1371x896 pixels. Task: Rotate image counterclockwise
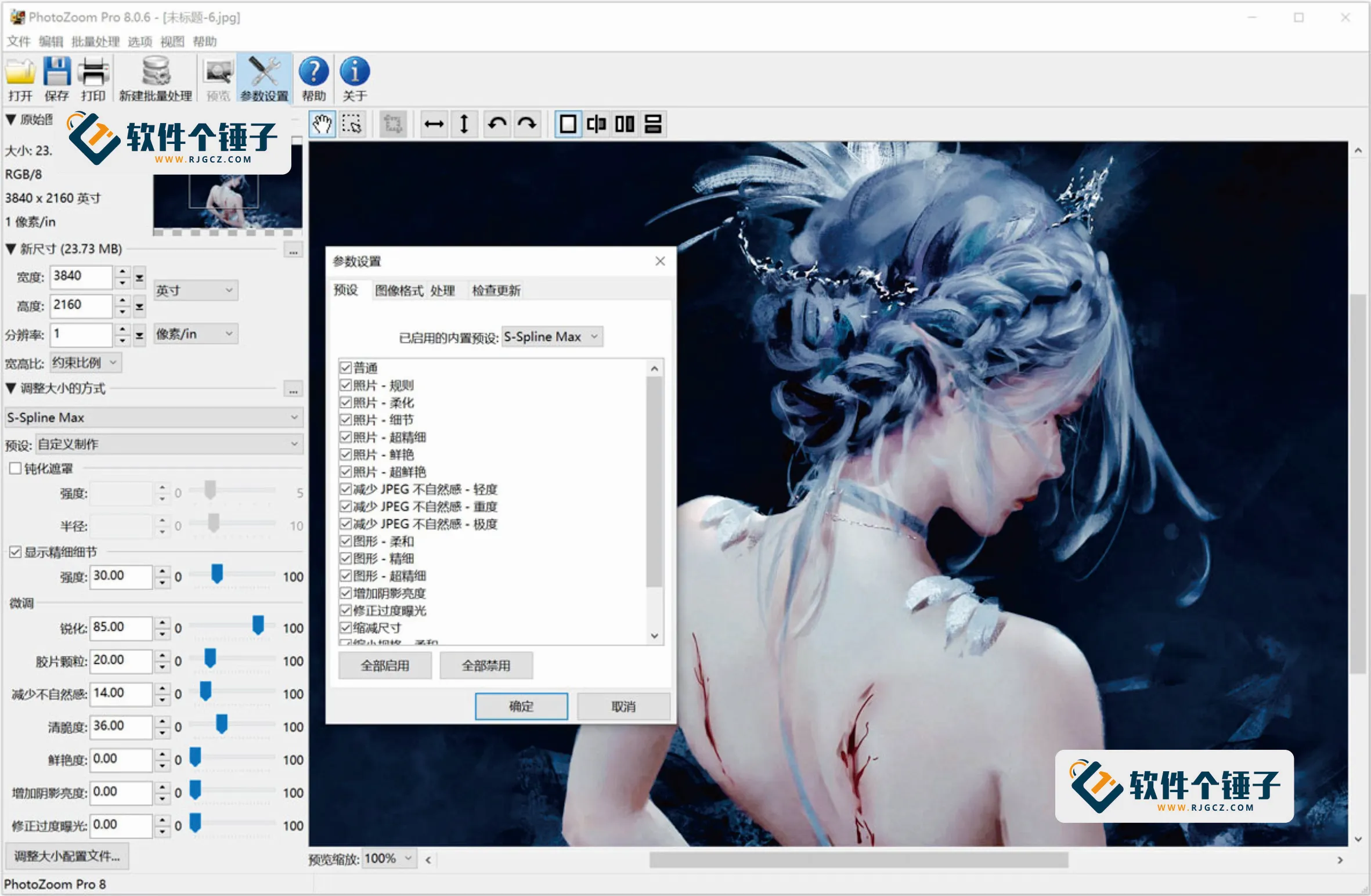click(x=497, y=124)
